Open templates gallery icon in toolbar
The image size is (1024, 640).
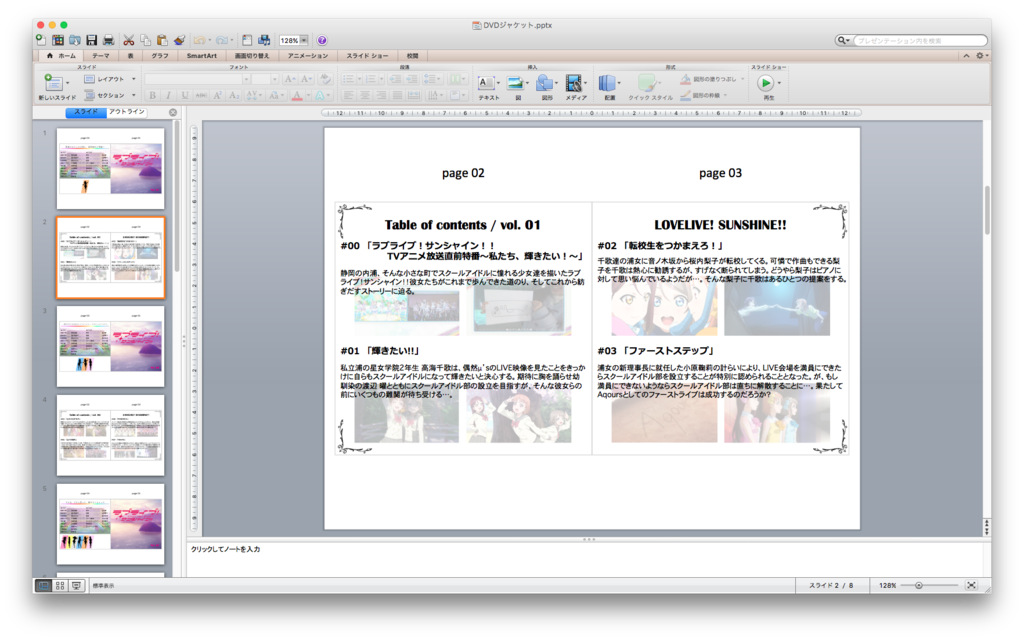point(58,40)
